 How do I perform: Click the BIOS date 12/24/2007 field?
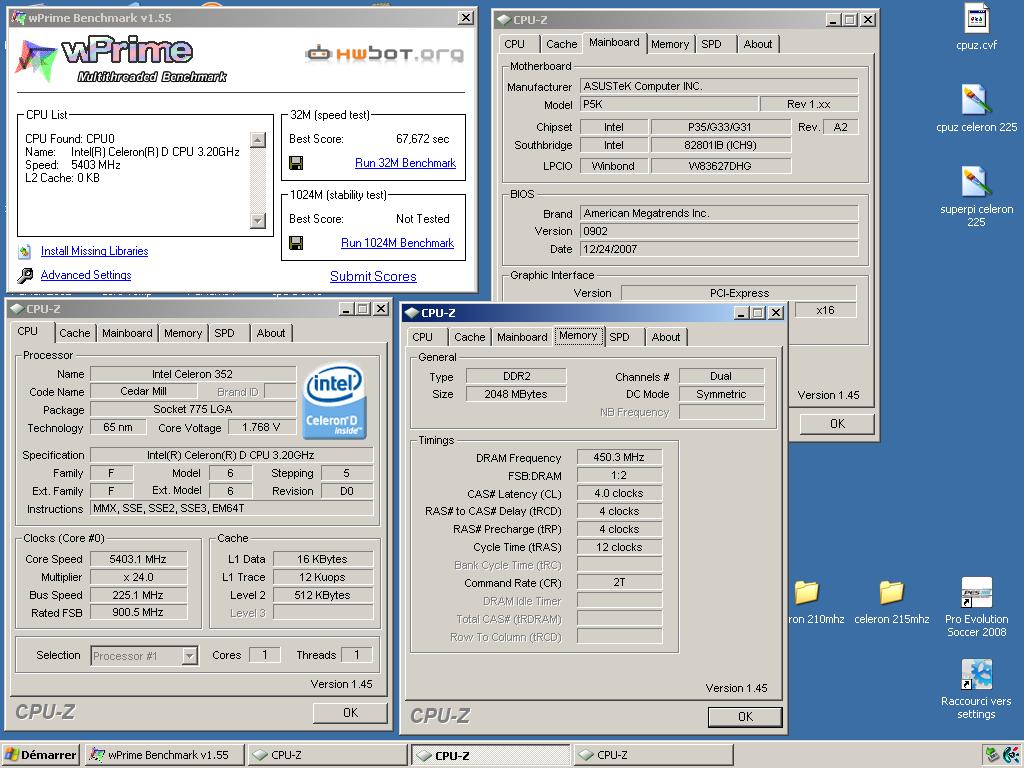719,249
